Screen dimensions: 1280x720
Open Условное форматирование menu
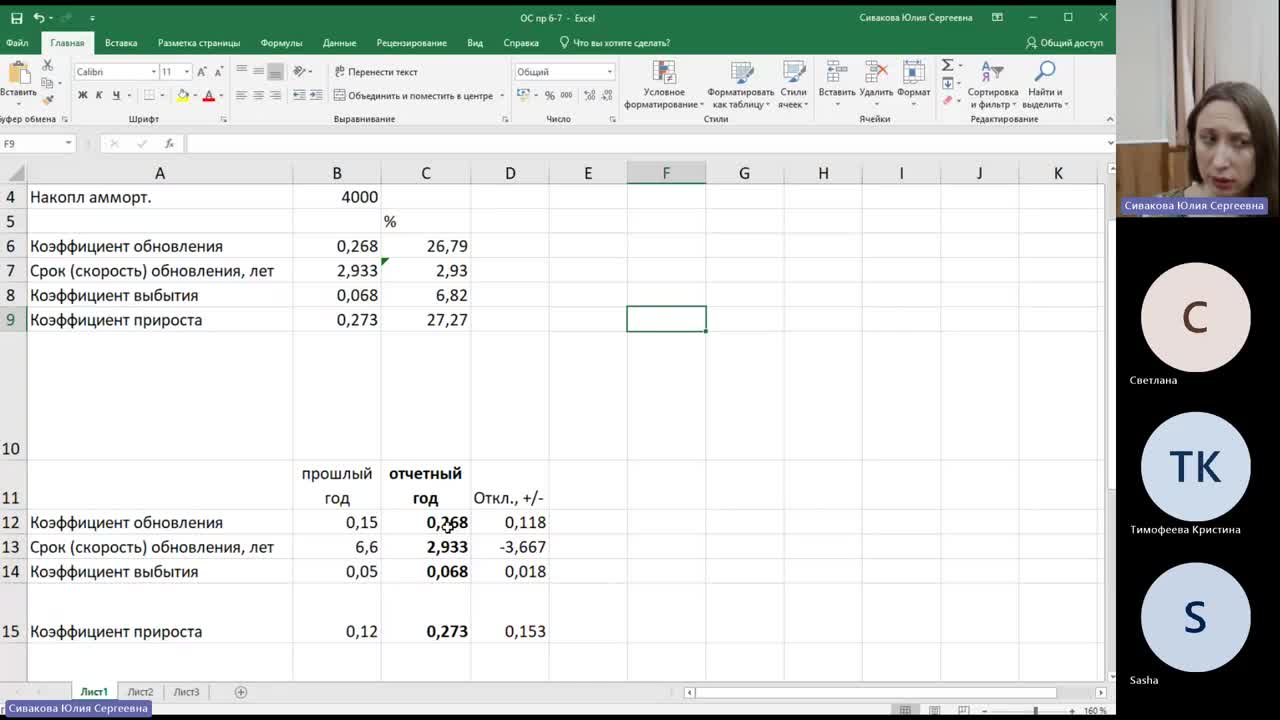(664, 85)
